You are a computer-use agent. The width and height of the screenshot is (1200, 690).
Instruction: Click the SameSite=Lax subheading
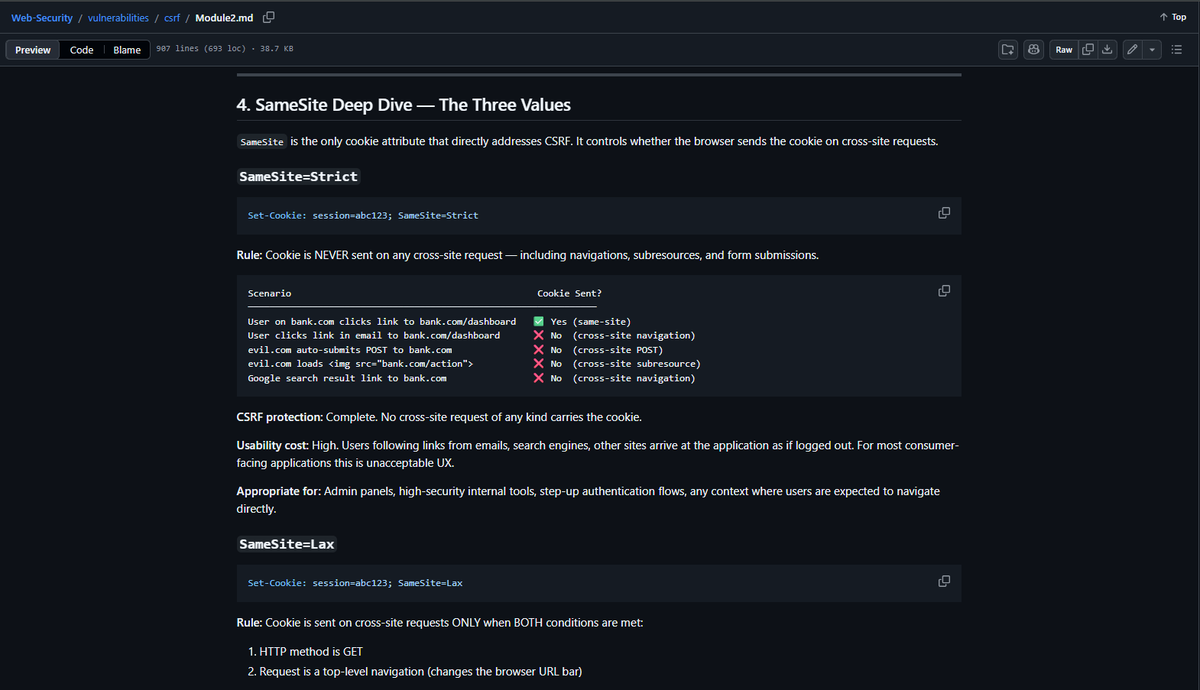[x=287, y=544]
